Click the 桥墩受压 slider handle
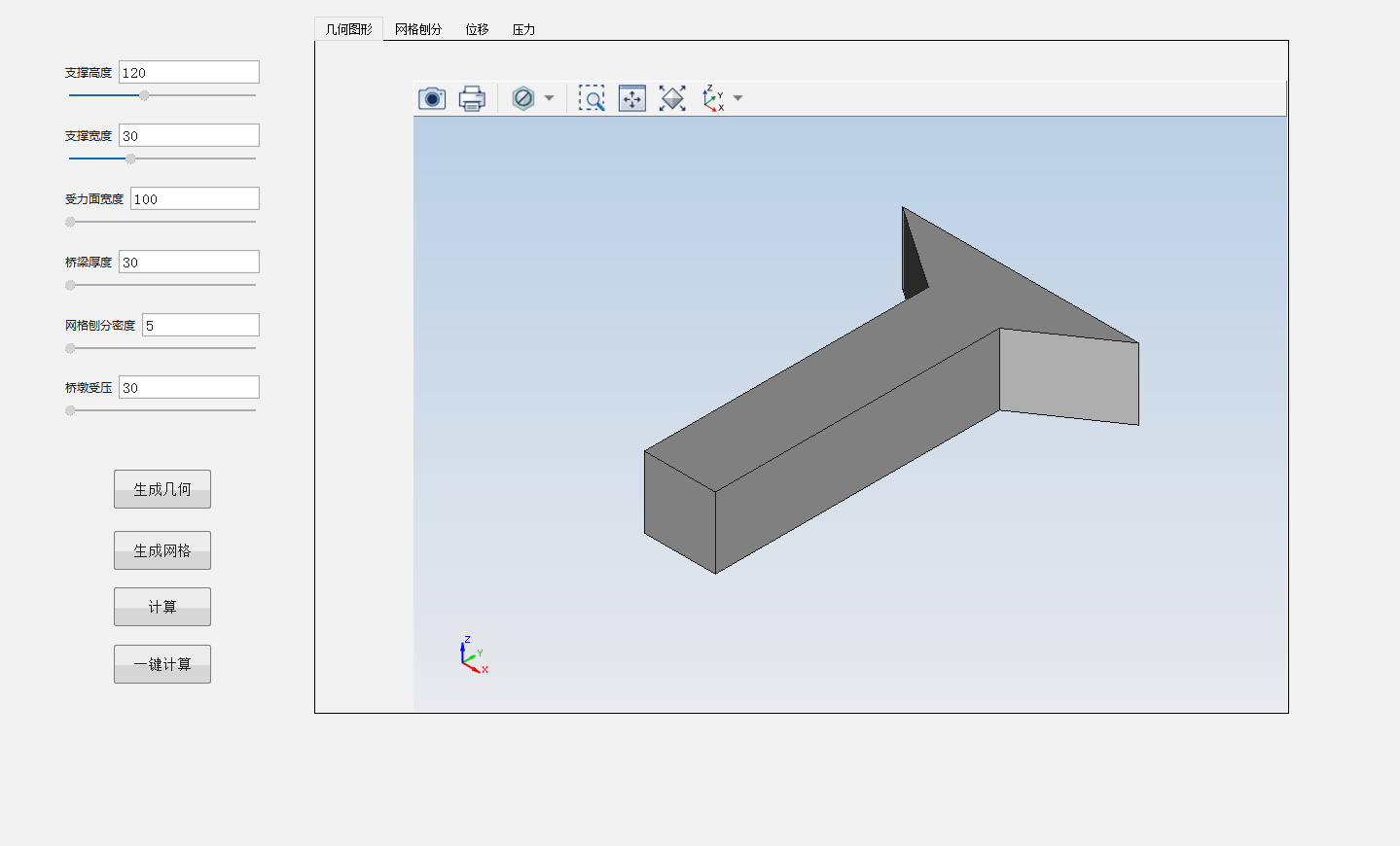 tap(70, 410)
